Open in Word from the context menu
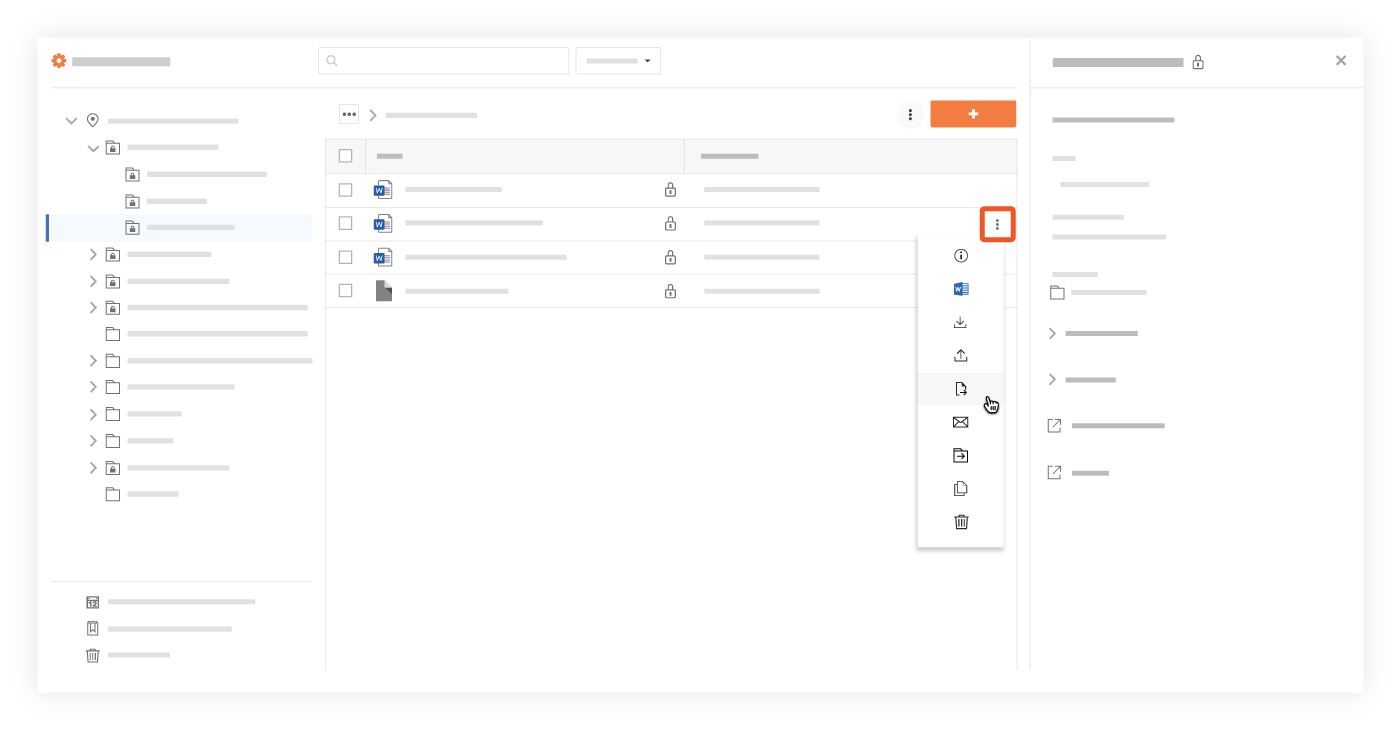The image size is (1400, 745). coord(960,289)
